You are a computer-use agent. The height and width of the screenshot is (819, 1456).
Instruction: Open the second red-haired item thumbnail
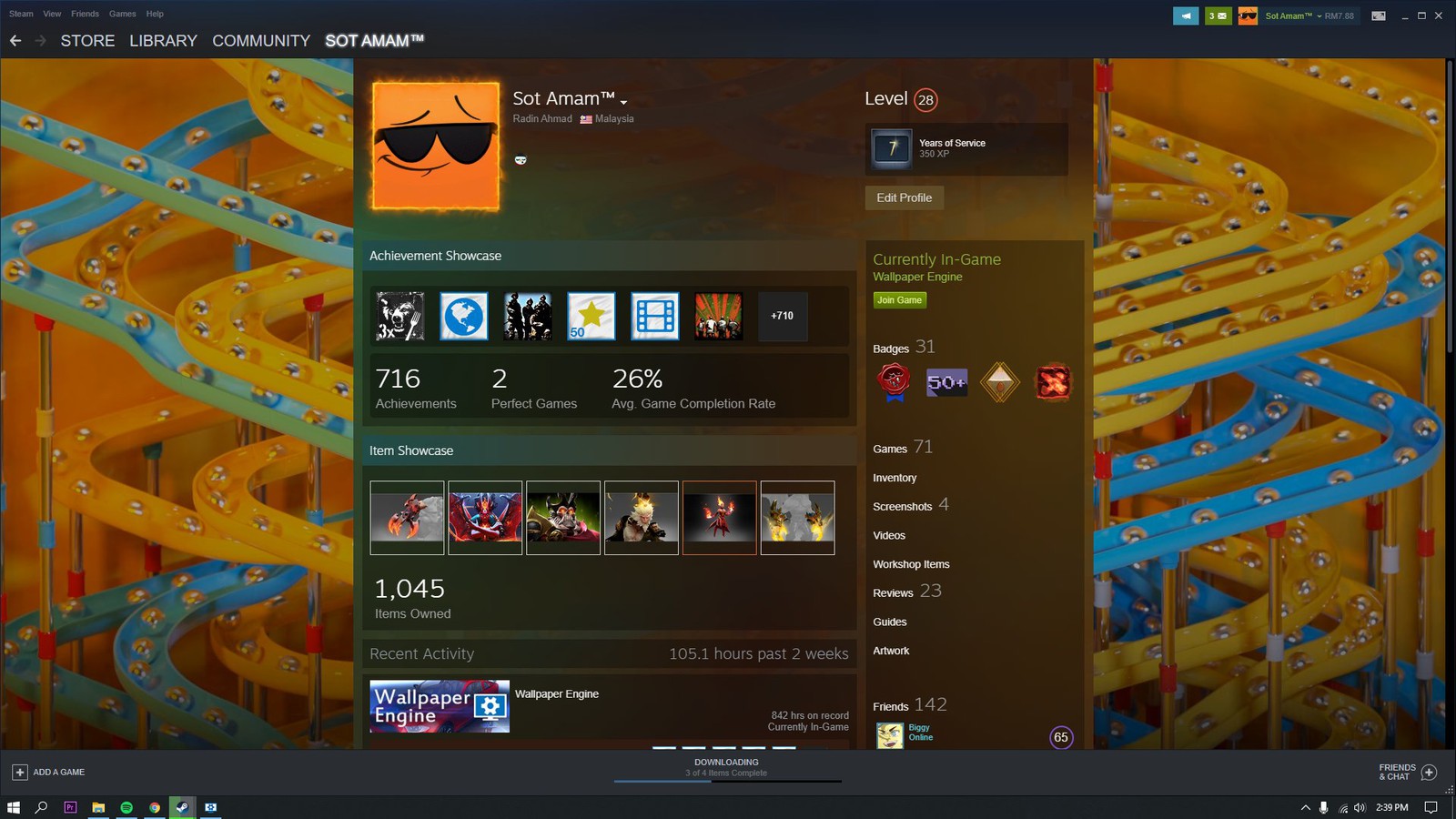pyautogui.click(x=485, y=518)
